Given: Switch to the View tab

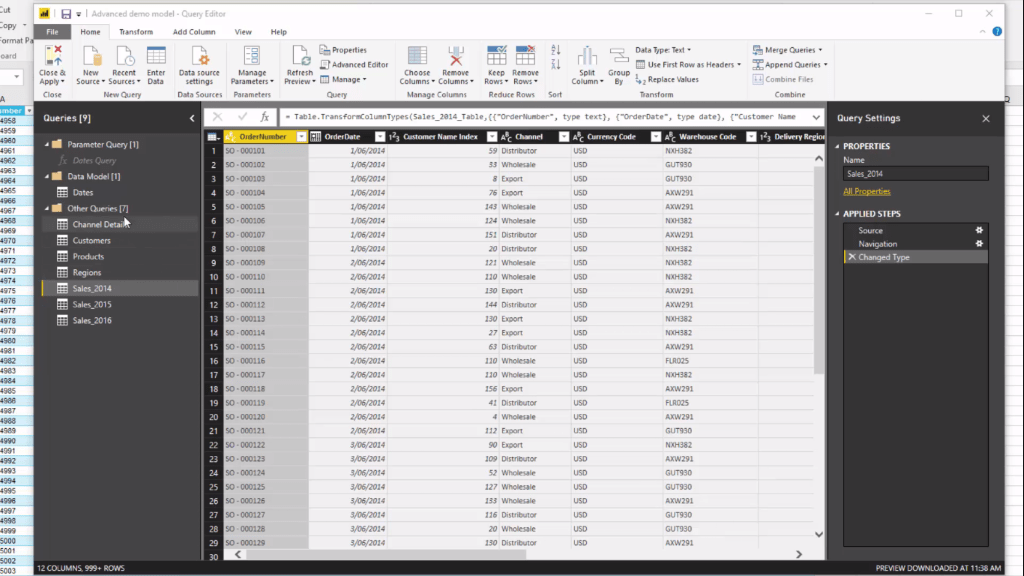Looking at the screenshot, I should click(243, 31).
